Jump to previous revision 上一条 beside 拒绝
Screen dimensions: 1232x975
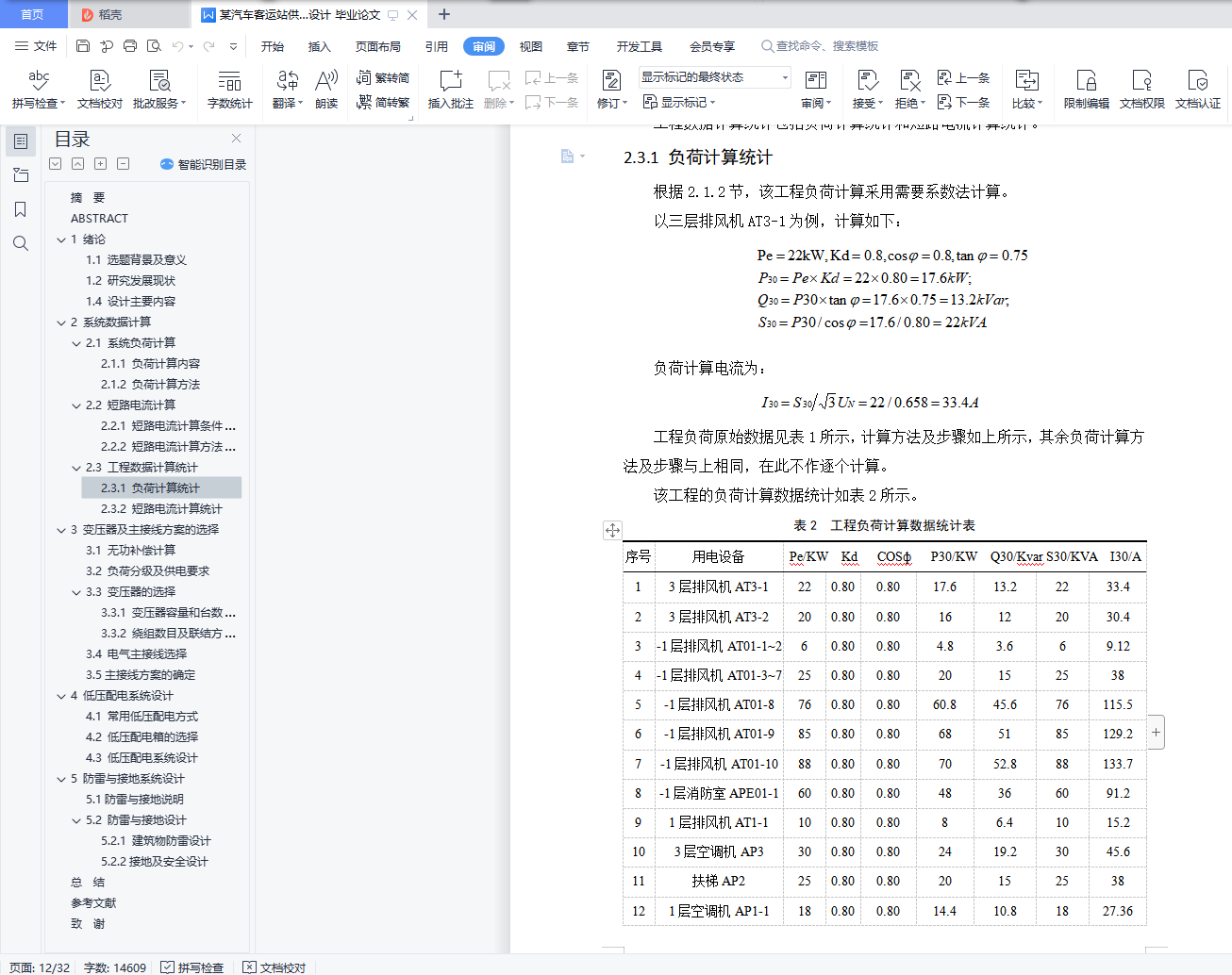click(x=963, y=78)
